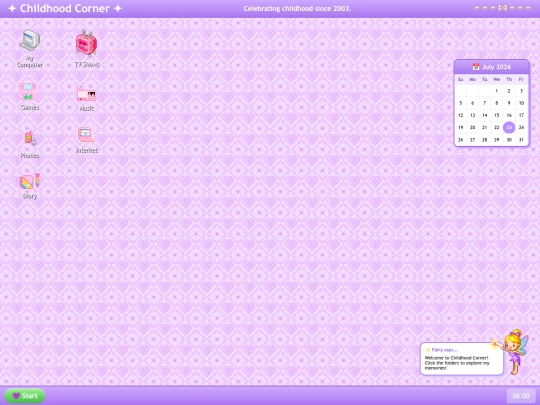Select day 14 in the calendar

click(485, 115)
